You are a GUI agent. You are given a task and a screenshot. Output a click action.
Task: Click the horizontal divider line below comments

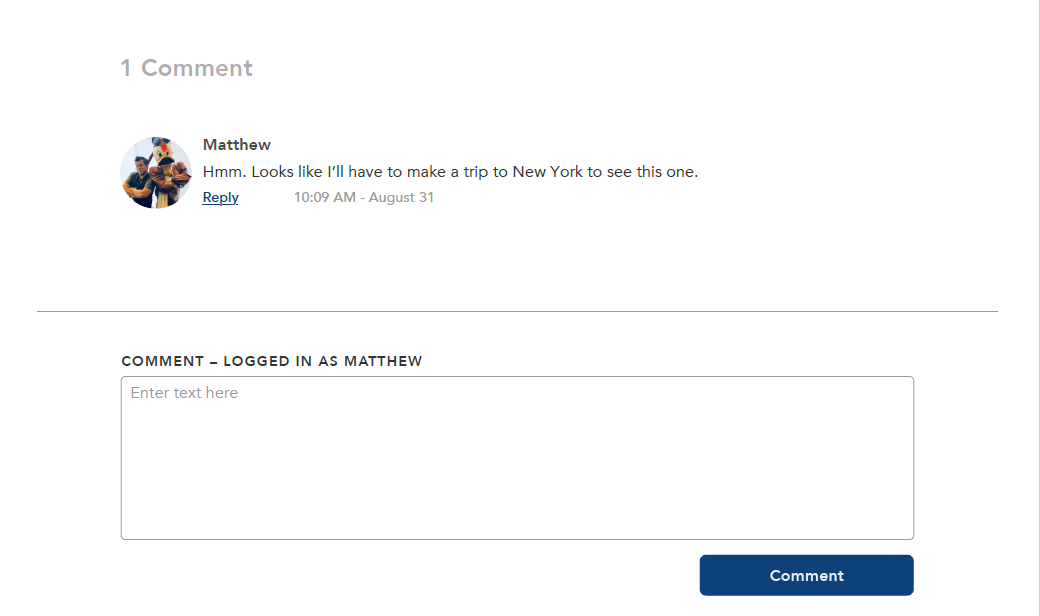pyautogui.click(x=517, y=311)
